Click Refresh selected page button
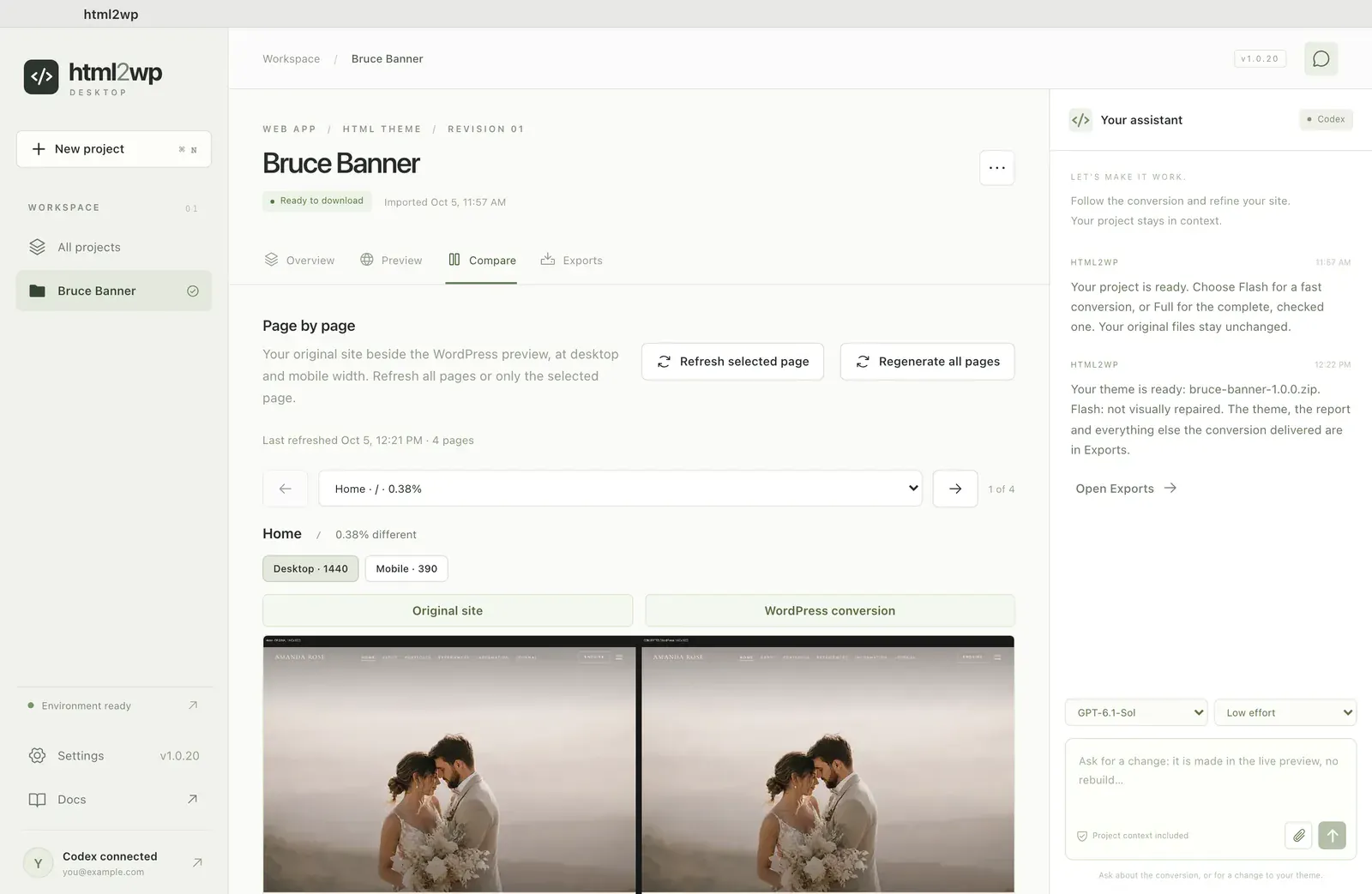 tap(732, 362)
